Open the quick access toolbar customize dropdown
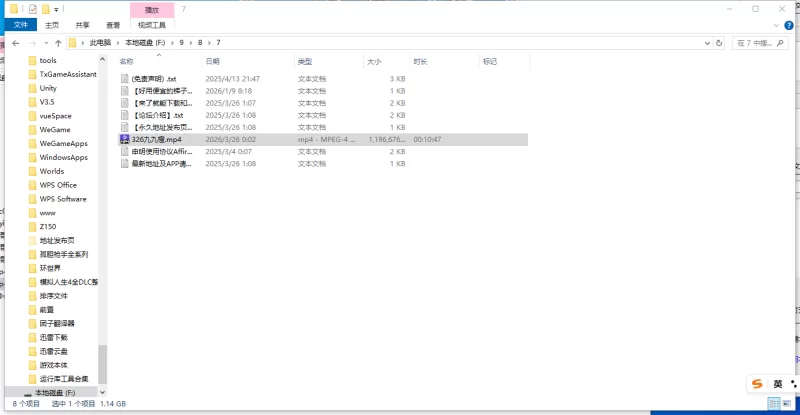Image resolution: width=800 pixels, height=415 pixels. click(x=57, y=9)
